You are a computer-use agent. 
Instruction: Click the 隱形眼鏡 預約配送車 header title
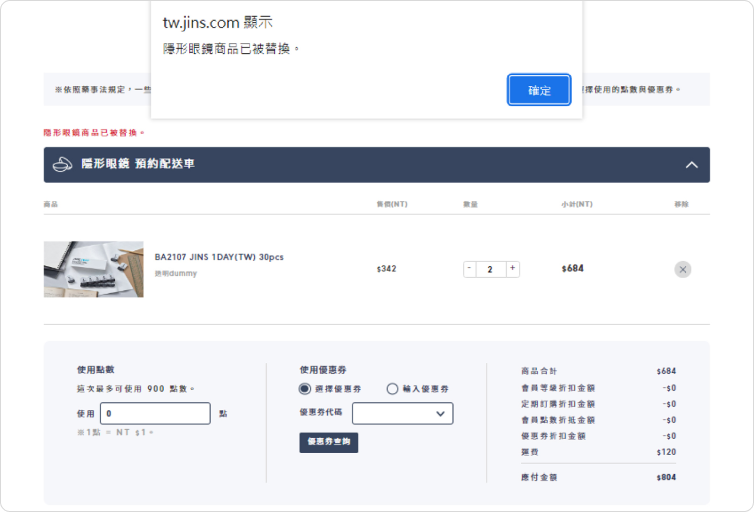(x=138, y=164)
